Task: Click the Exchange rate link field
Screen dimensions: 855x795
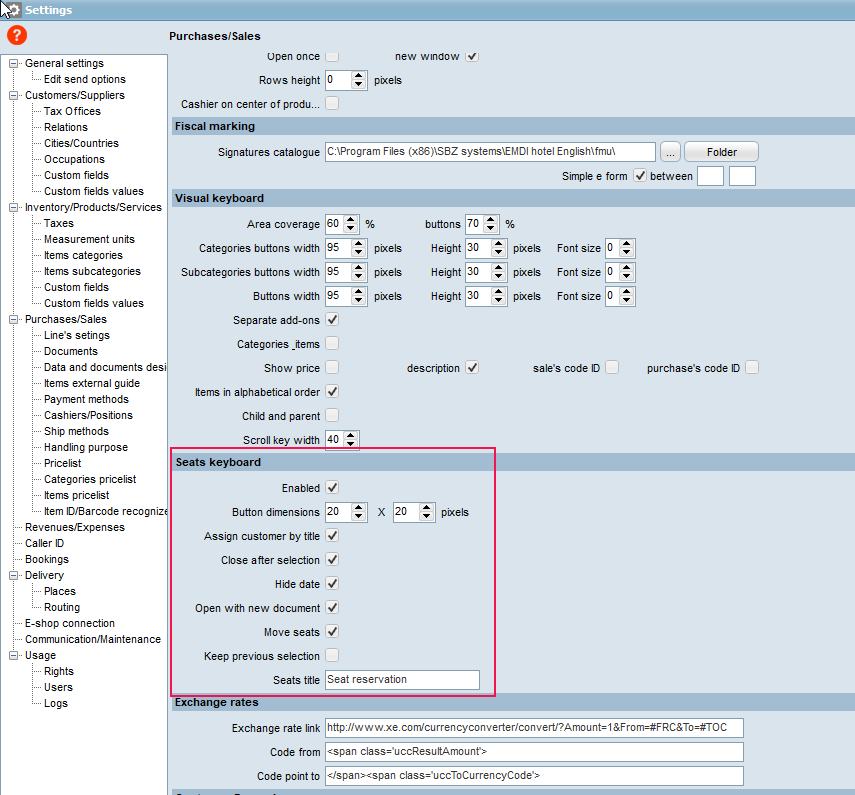Action: point(534,728)
